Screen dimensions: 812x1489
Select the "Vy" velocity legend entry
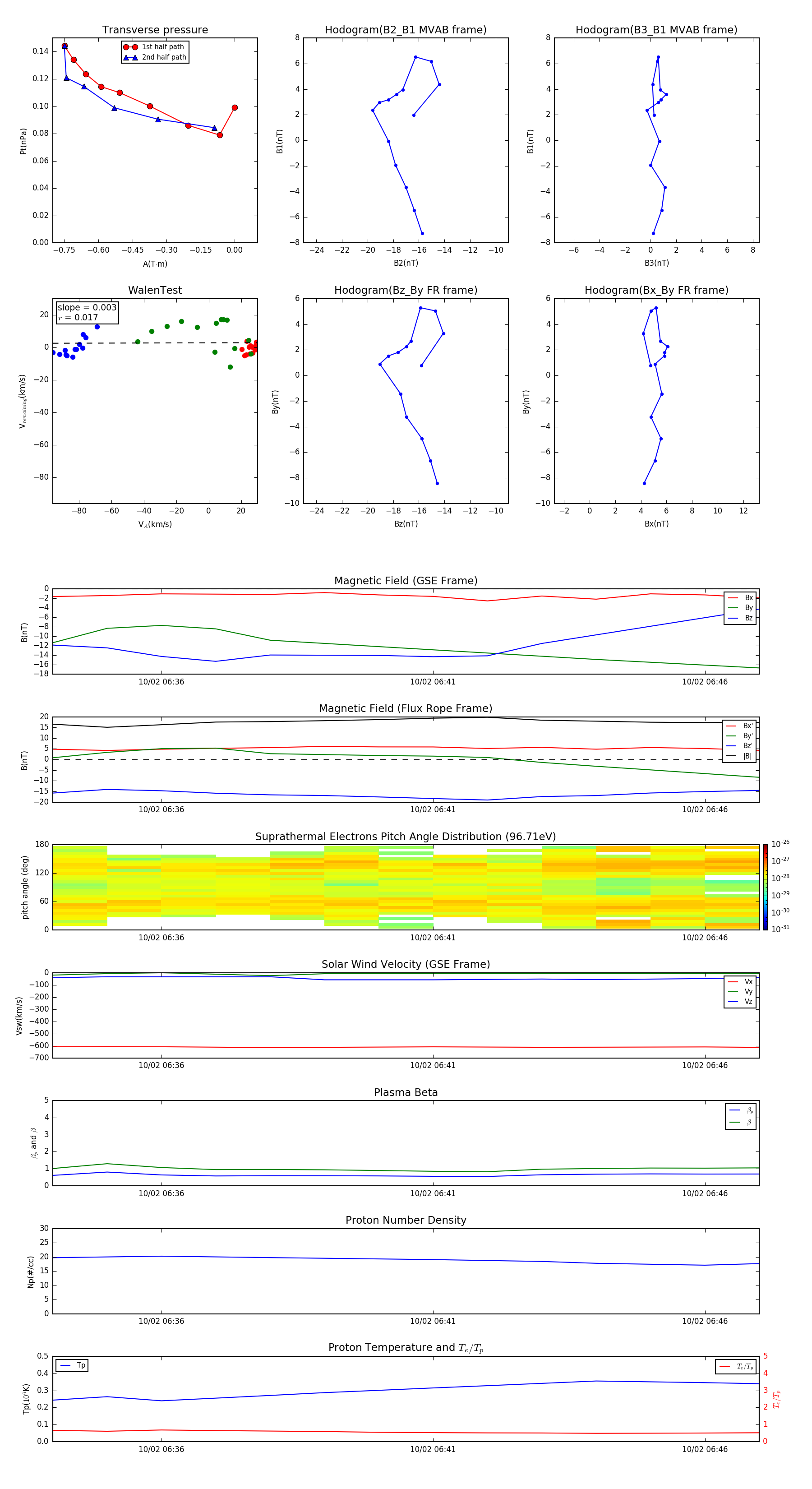pyautogui.click(x=740, y=991)
